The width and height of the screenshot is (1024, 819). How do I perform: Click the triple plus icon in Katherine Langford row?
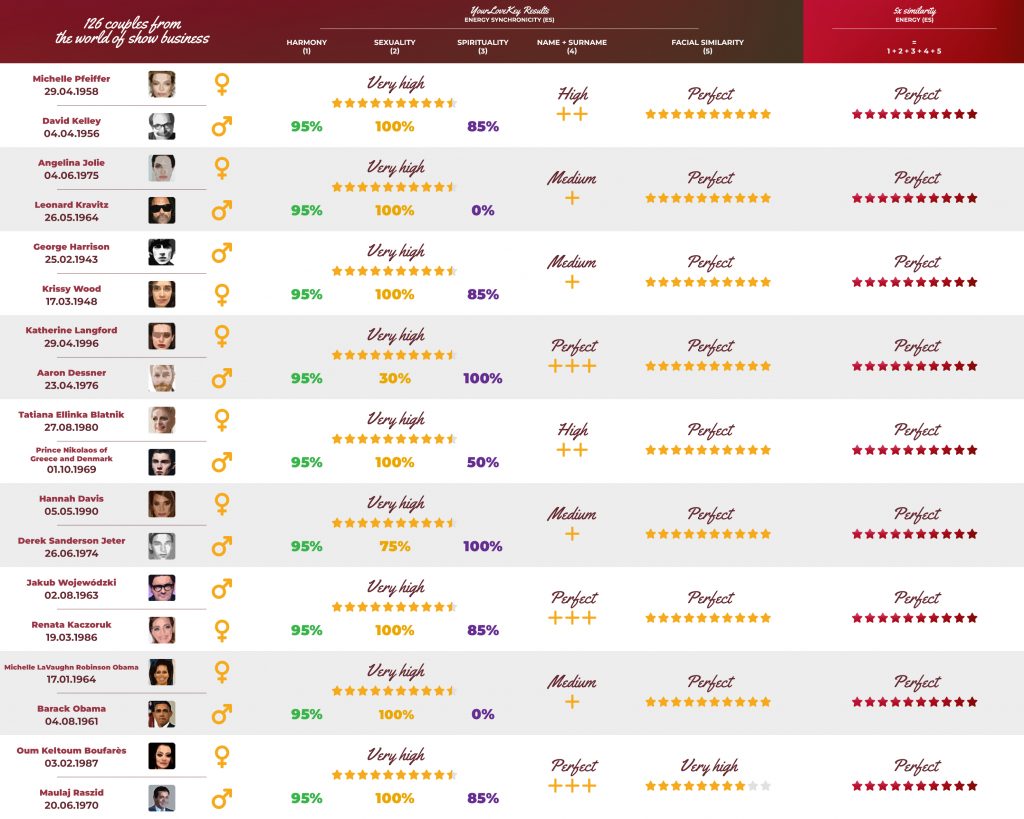click(x=573, y=366)
